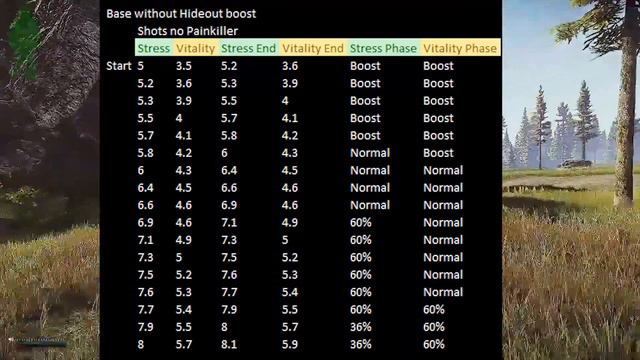The height and width of the screenshot is (360, 640).
Task: Click the "Shots no Painkiller" subtitle
Action: [x=187, y=31]
